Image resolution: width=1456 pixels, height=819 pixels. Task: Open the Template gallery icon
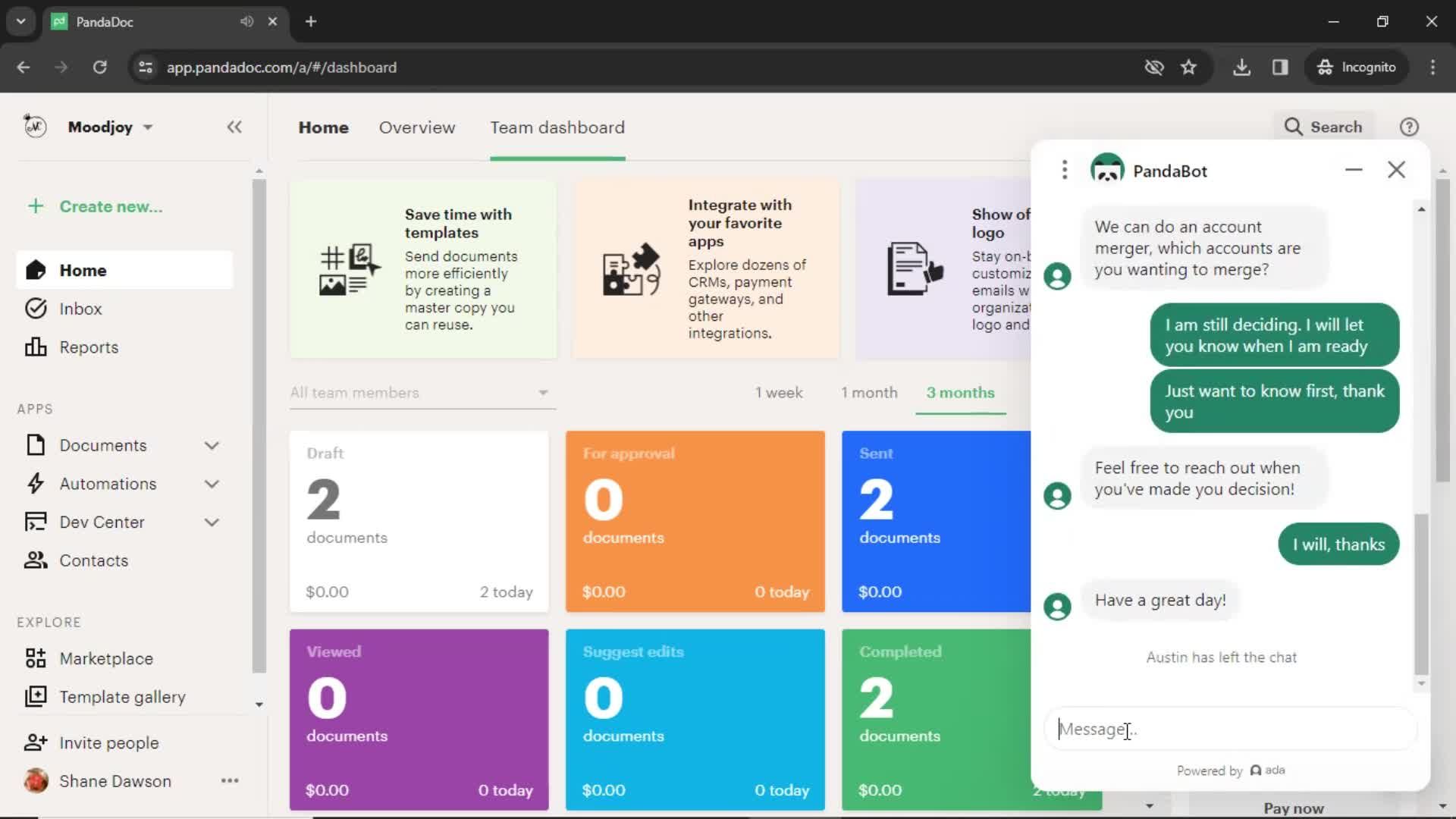pos(36,696)
